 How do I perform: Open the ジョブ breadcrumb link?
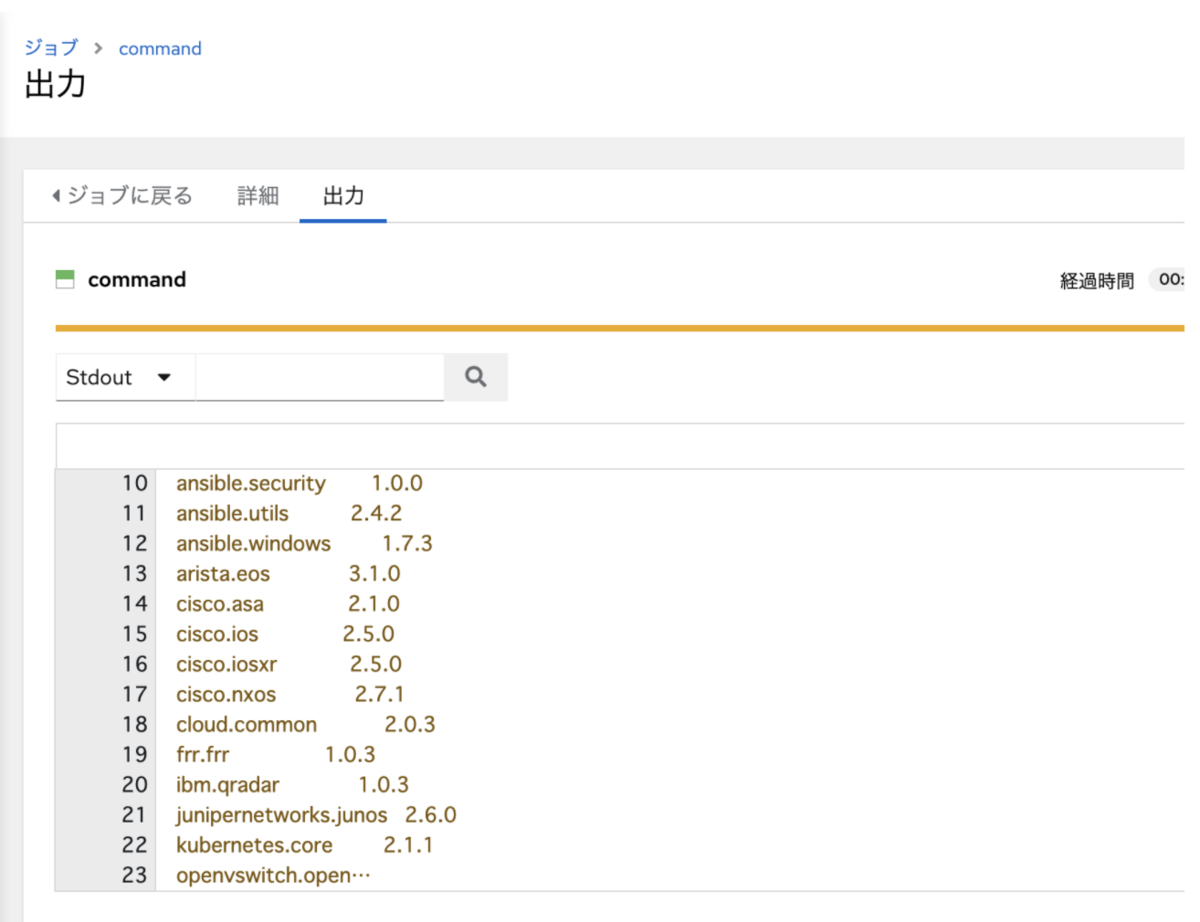click(51, 48)
